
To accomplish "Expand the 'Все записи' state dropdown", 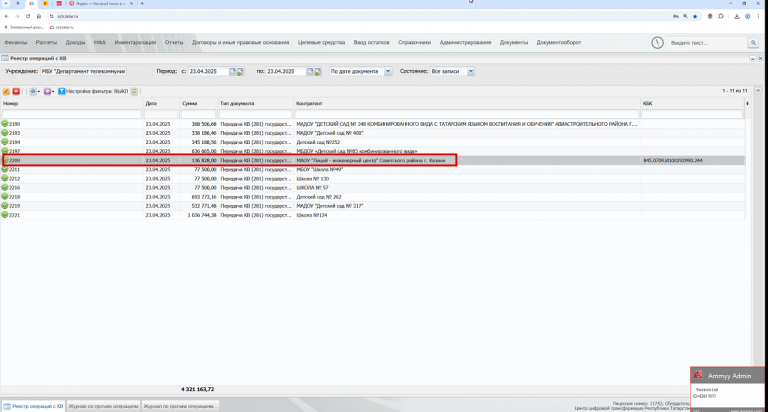I will 471,72.
